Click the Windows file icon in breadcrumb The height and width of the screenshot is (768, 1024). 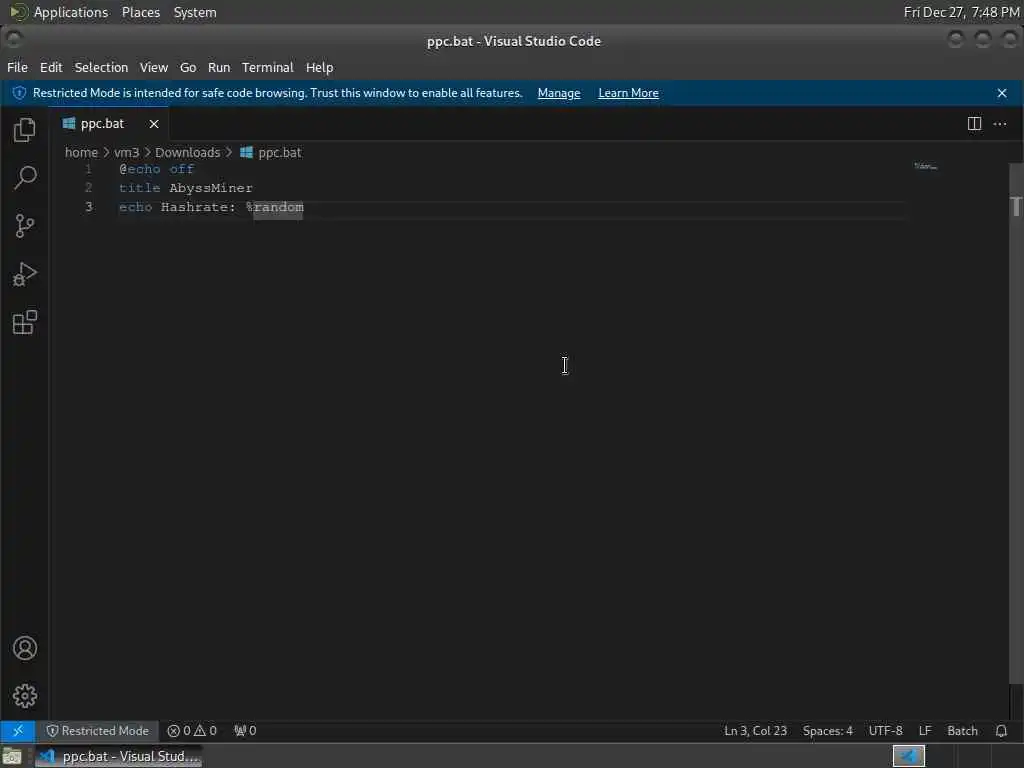pyautogui.click(x=246, y=152)
